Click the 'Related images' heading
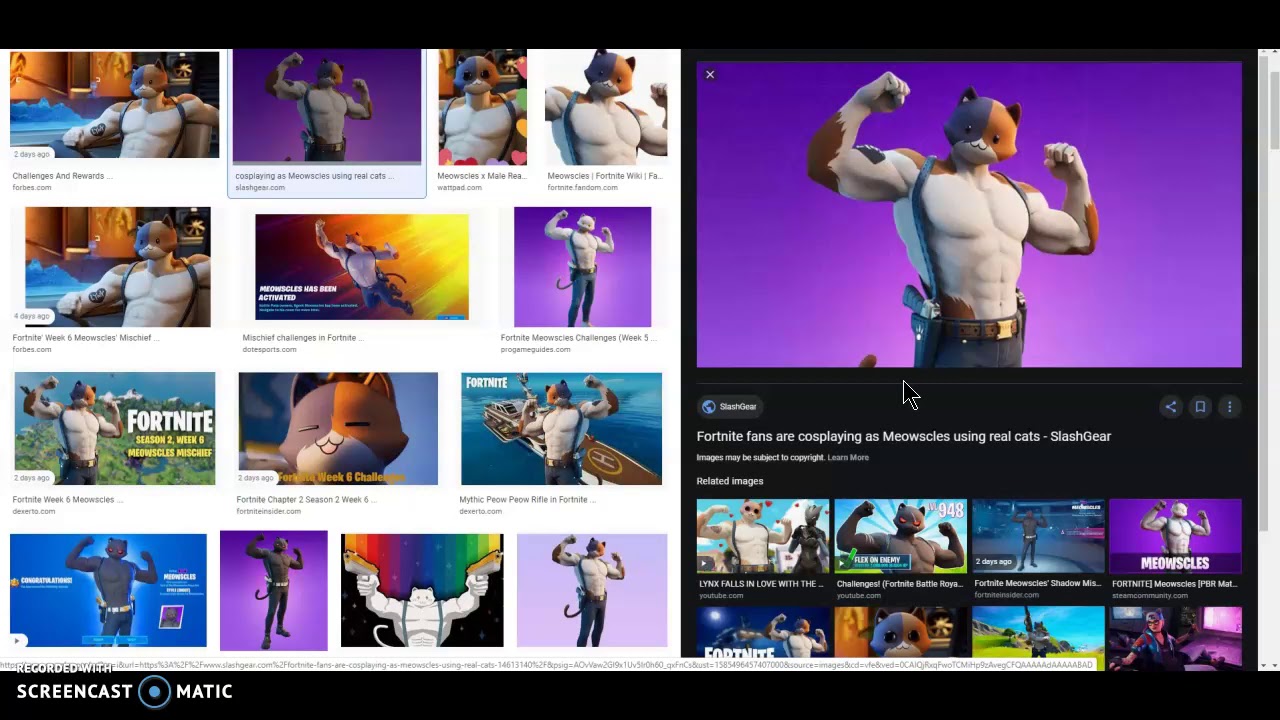Screen dimensions: 1280x720 730,481
